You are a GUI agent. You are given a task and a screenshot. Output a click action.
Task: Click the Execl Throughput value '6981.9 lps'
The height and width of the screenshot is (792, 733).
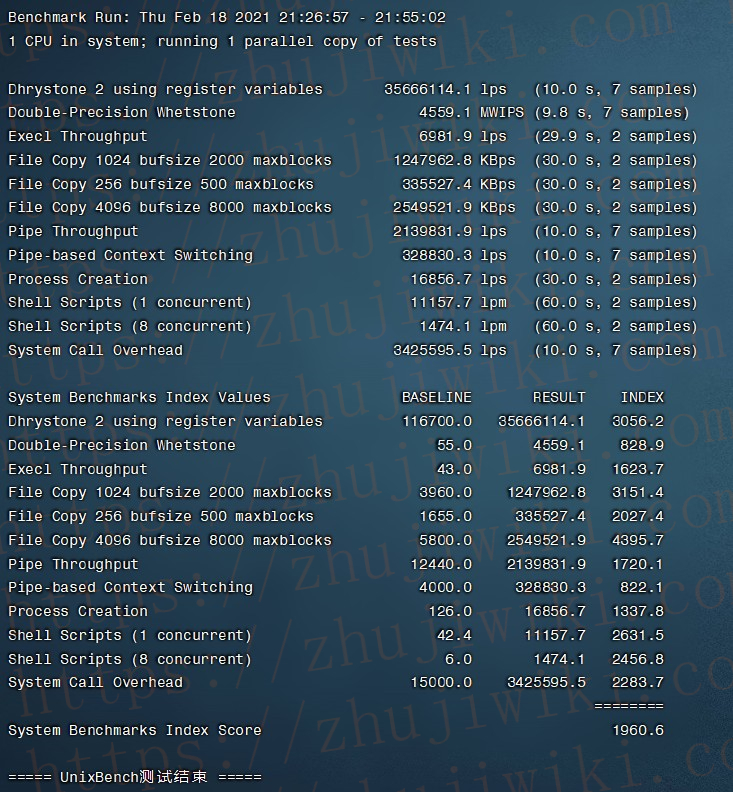coord(463,136)
